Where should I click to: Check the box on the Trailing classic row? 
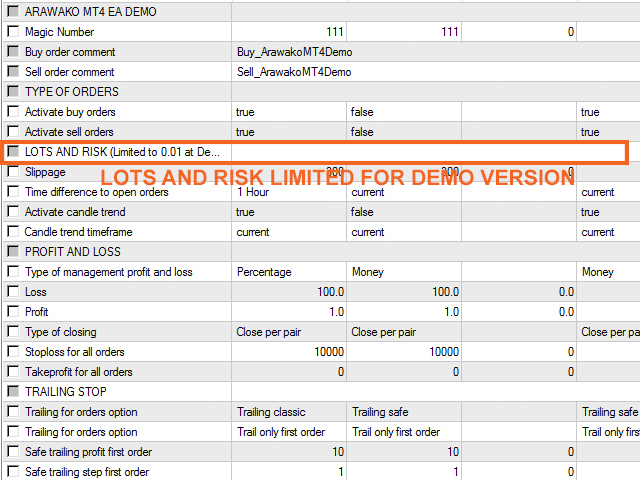(13, 411)
